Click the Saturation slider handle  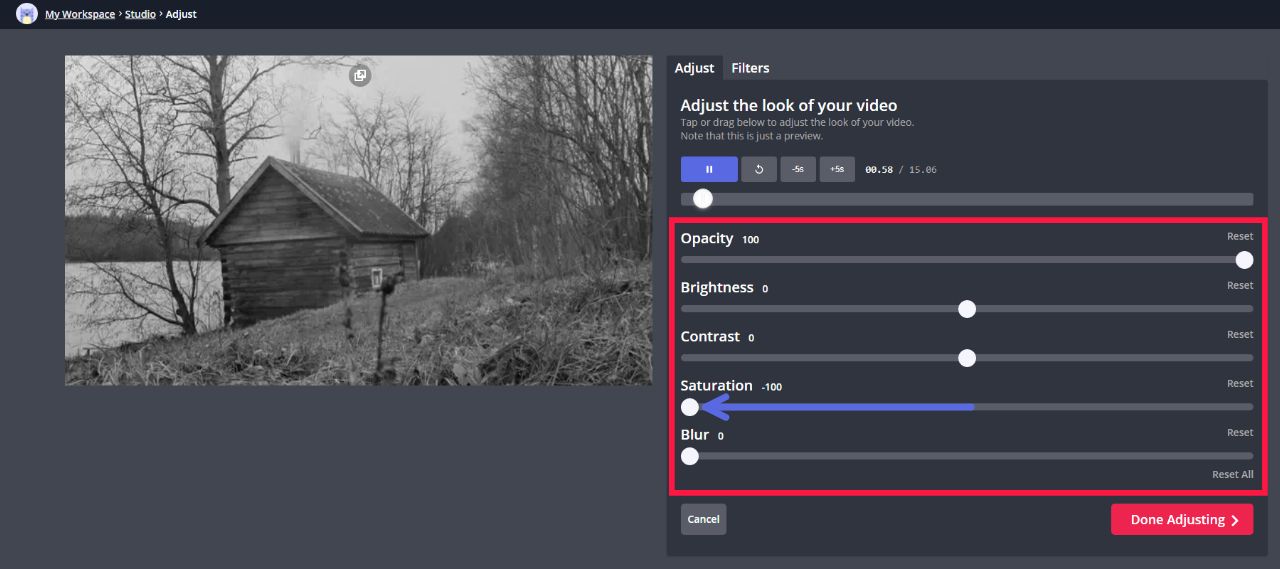click(x=690, y=407)
